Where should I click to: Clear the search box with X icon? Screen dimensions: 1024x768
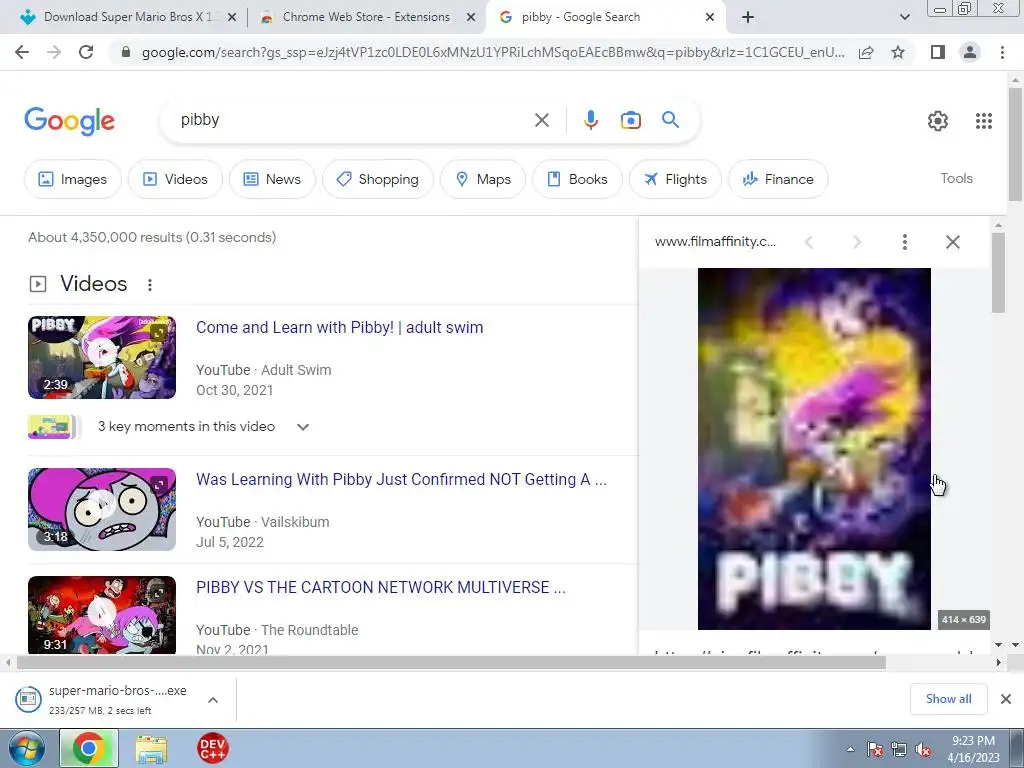coord(541,120)
